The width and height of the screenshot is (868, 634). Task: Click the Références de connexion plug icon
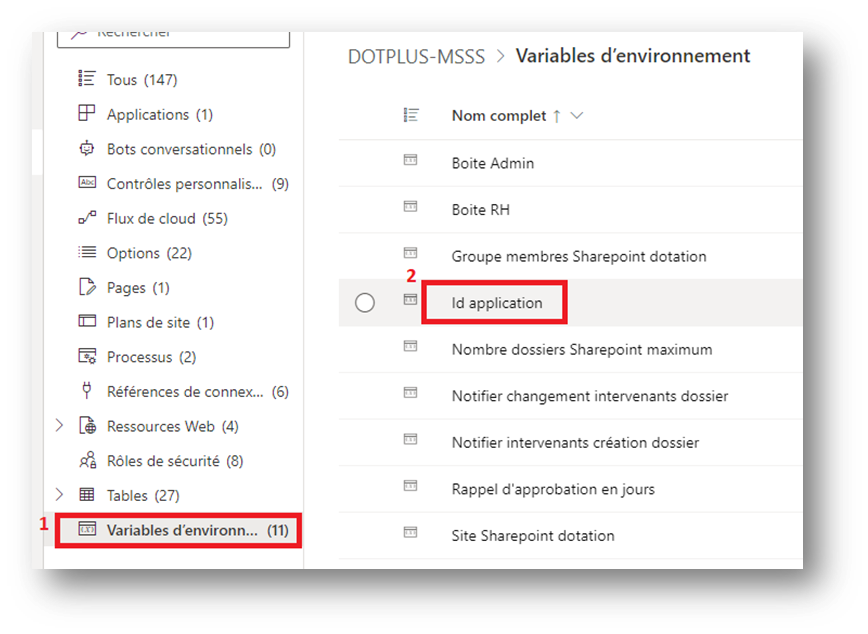pyautogui.click(x=87, y=391)
